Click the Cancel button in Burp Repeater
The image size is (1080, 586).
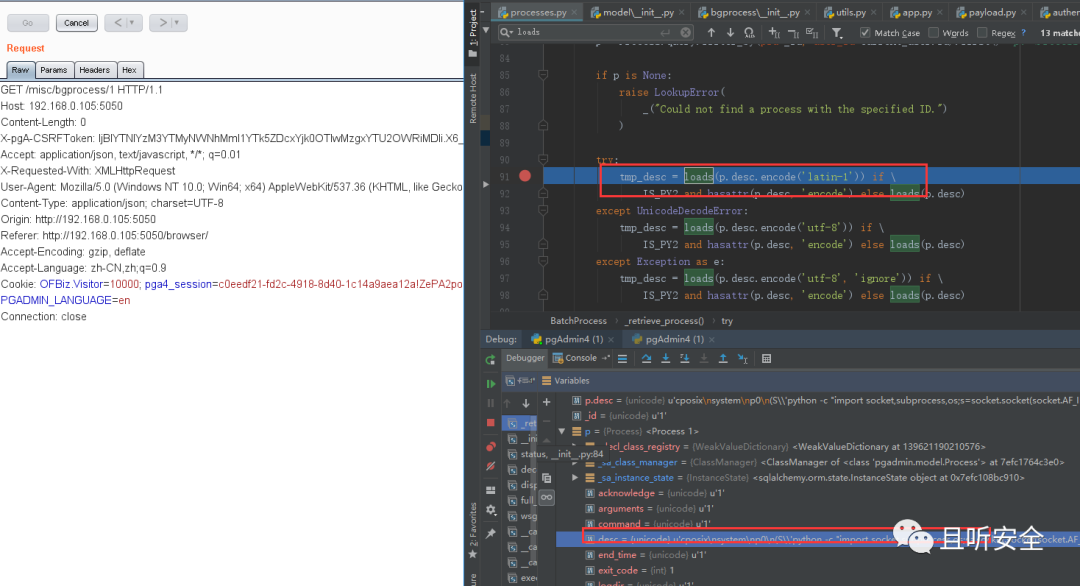point(76,23)
